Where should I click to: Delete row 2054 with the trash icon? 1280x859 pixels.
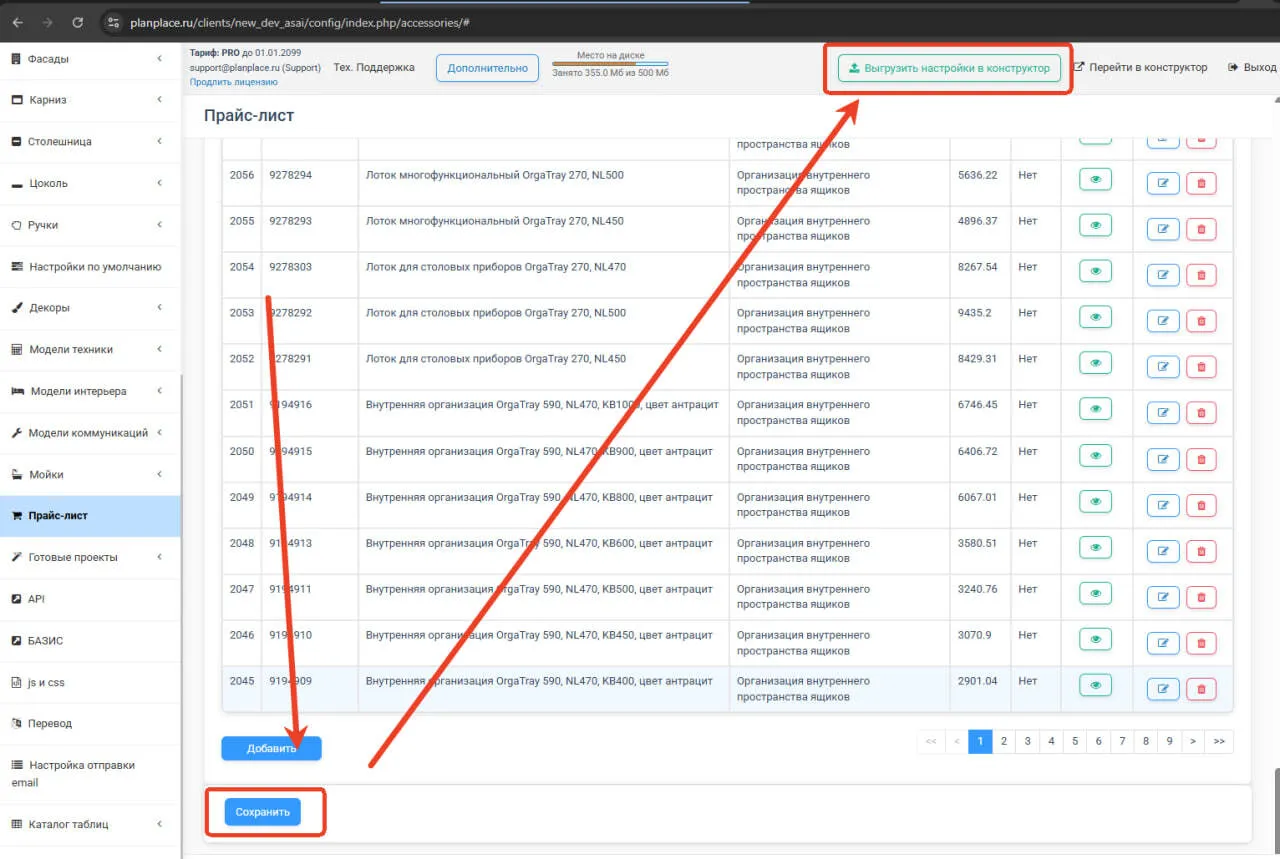(x=1201, y=275)
